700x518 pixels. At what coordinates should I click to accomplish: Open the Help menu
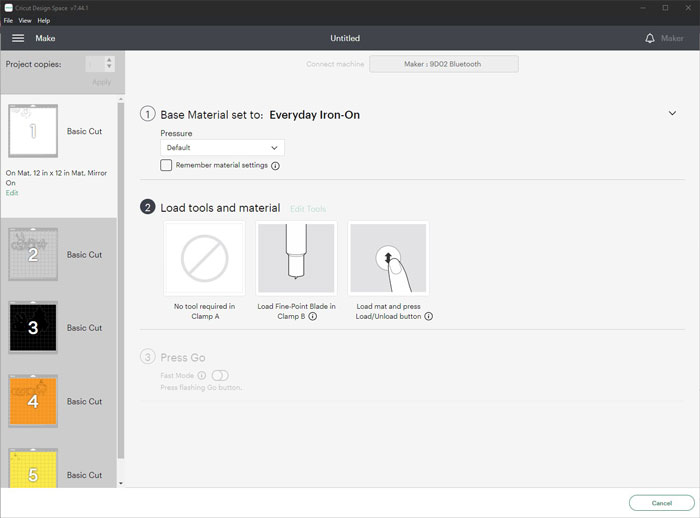44,21
